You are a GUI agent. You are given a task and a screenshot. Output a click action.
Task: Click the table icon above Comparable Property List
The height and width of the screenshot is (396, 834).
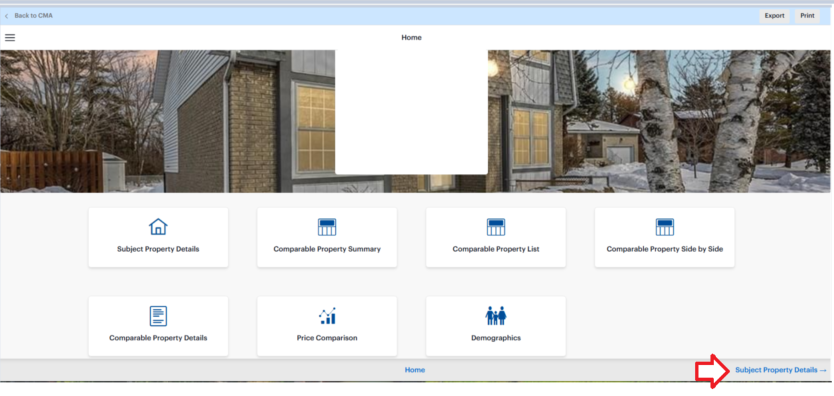496,227
